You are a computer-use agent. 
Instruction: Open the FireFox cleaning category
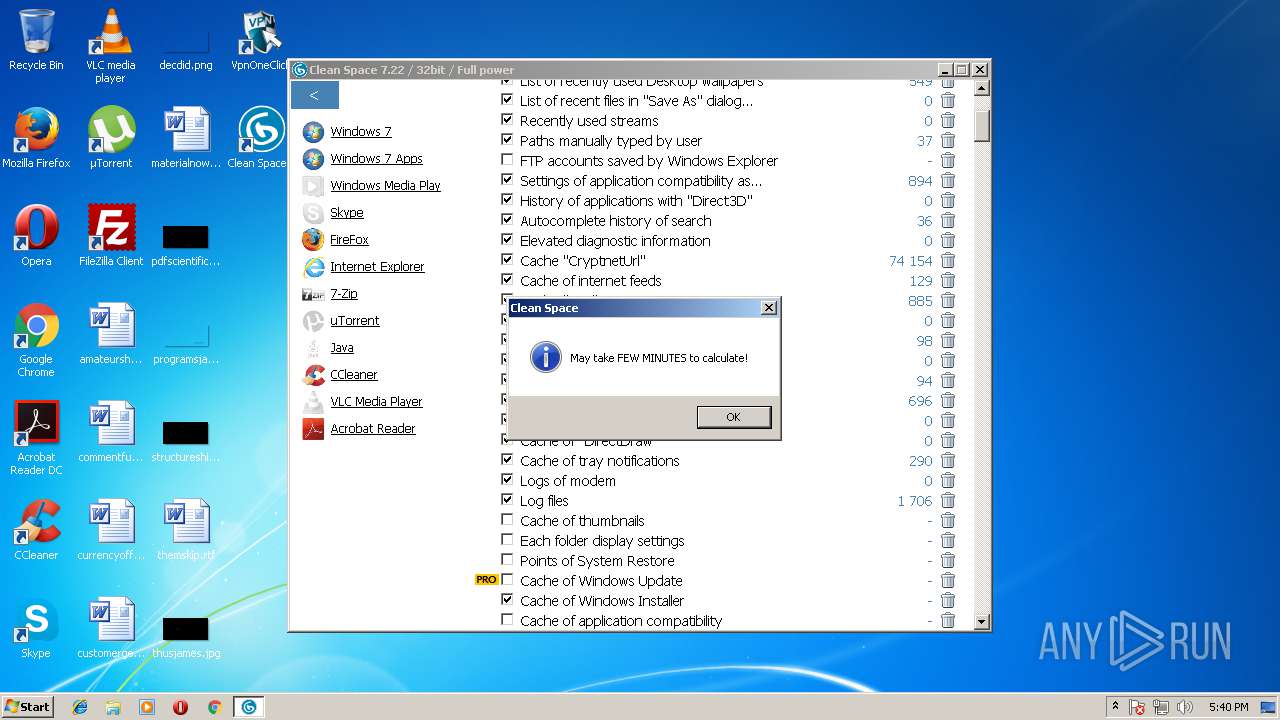[349, 240]
